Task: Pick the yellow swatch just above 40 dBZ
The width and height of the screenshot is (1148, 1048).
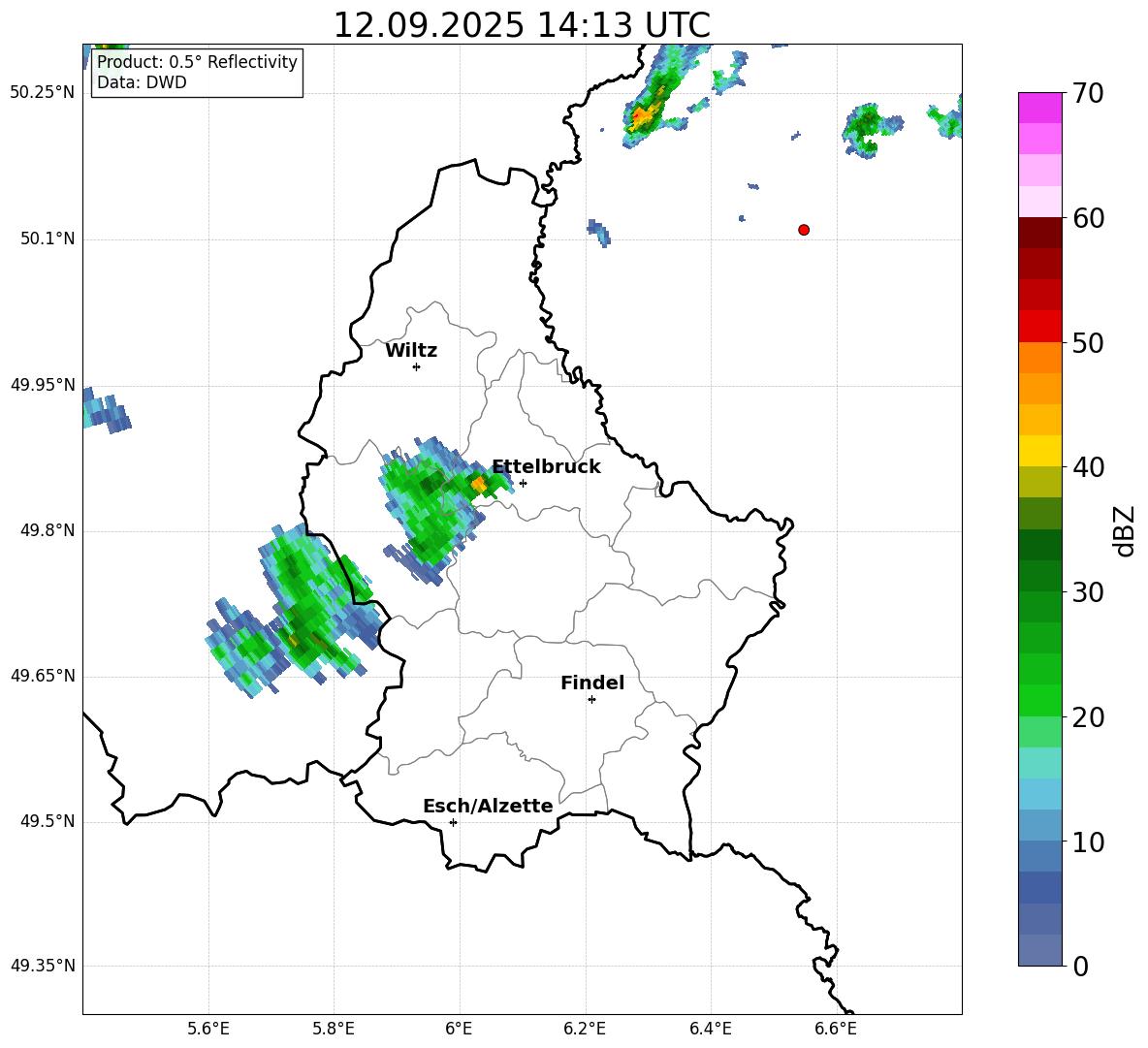Action: pyautogui.click(x=1040, y=451)
